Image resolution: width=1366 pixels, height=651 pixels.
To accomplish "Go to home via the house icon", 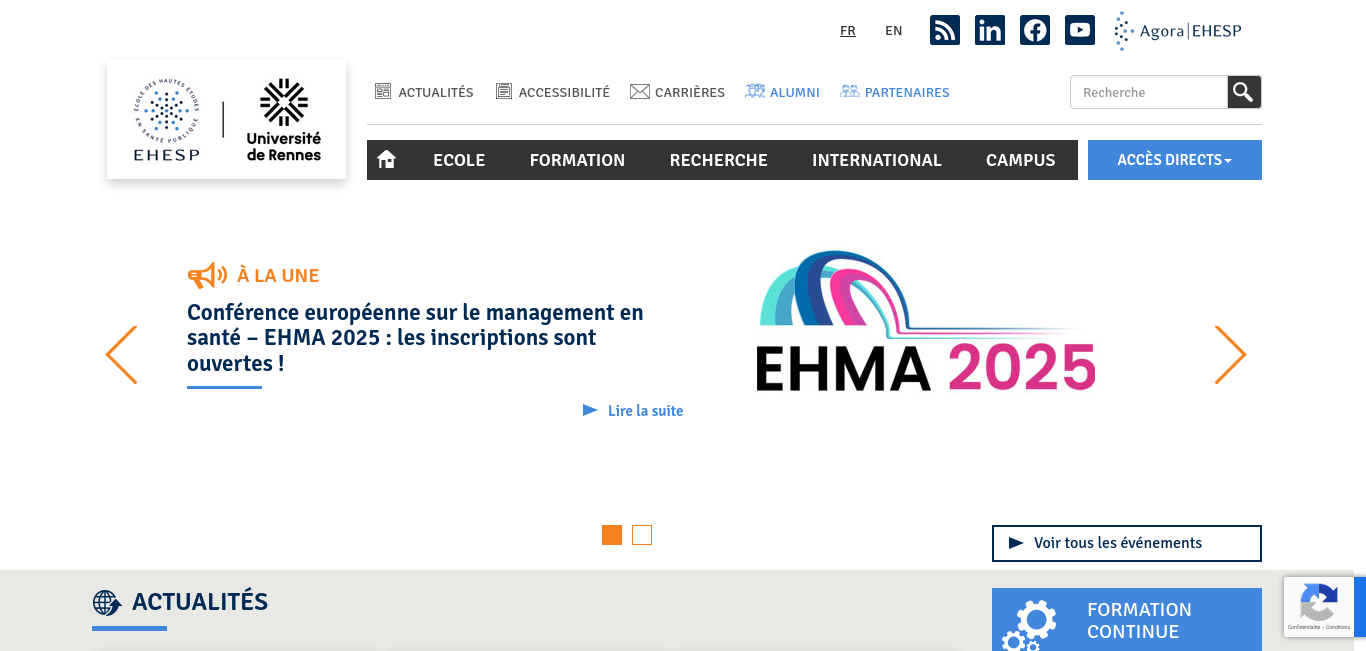I will coord(387,160).
